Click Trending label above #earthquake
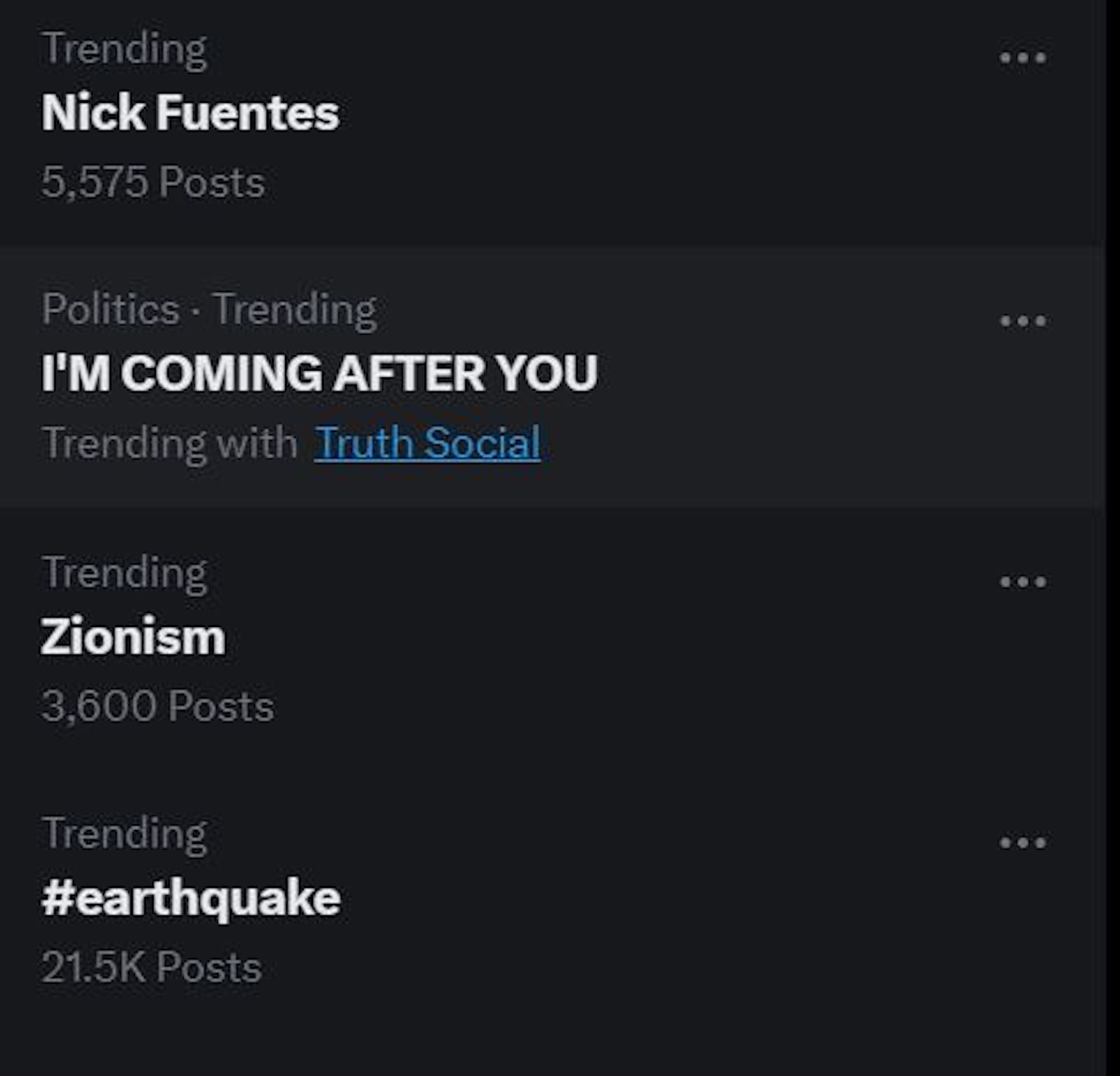The image size is (1120, 1076). click(124, 834)
